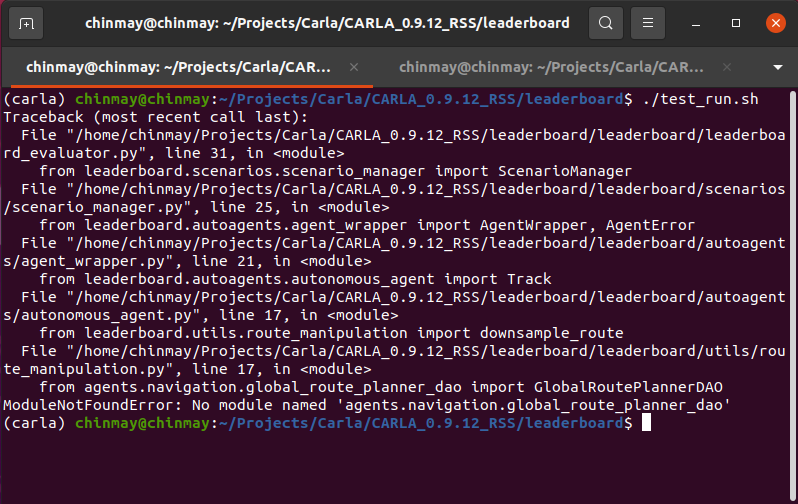Expand the tab list dropdown arrow
This screenshot has width=798, height=504.
click(x=778, y=67)
